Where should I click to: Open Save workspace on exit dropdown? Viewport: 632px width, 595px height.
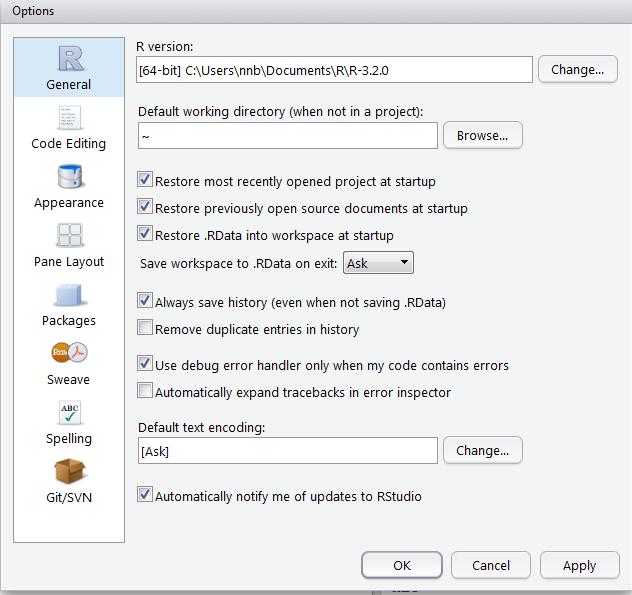[378, 262]
